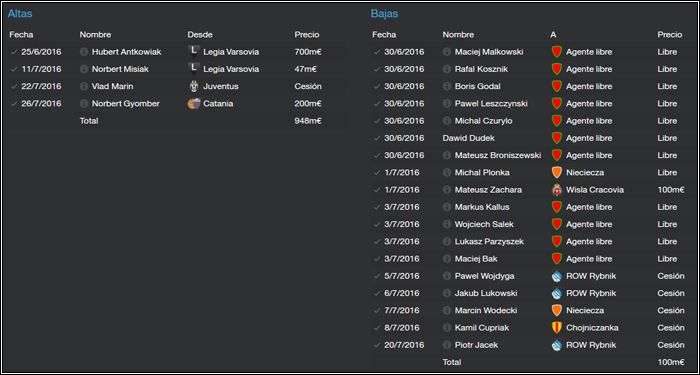The height and width of the screenshot is (375, 700).
Task: Click the Bajas section heading
Action: tap(384, 13)
